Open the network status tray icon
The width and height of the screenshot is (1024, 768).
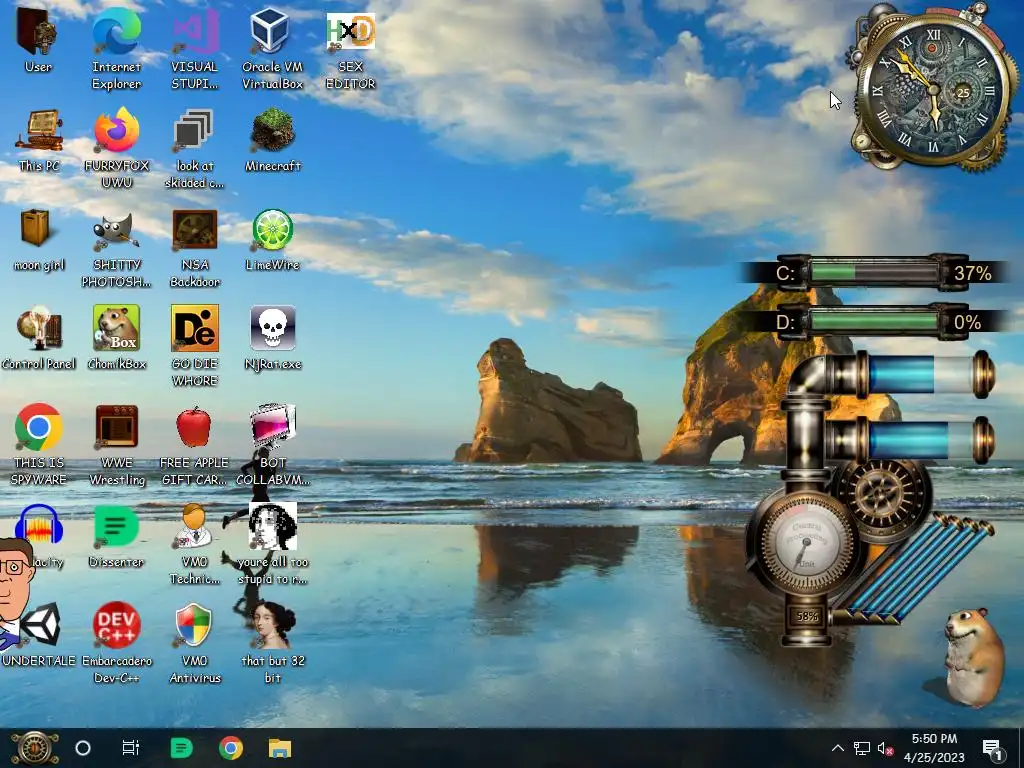tap(862, 748)
